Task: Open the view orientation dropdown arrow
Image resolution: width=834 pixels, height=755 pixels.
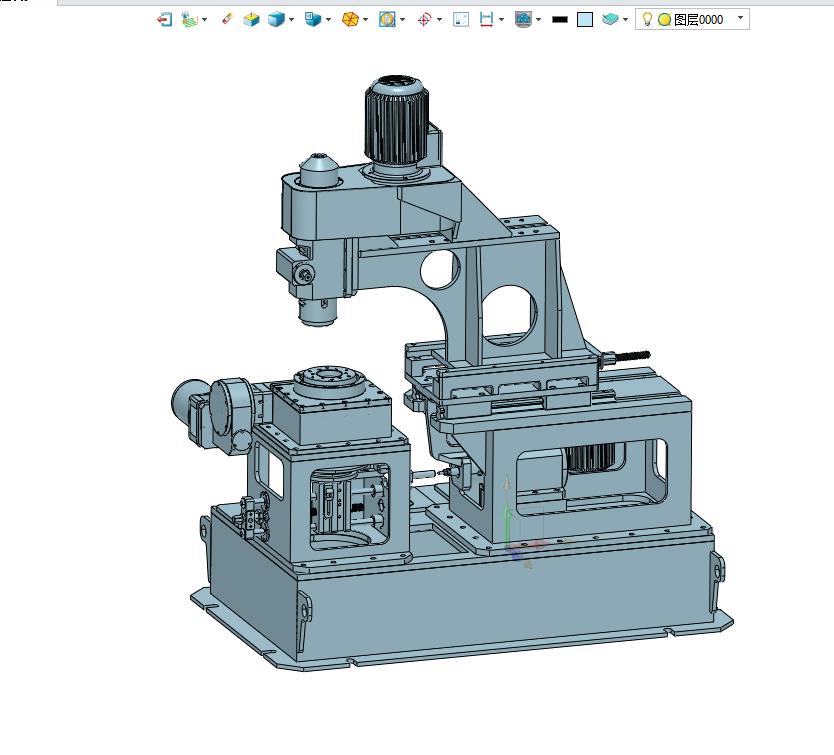Action: (328, 20)
